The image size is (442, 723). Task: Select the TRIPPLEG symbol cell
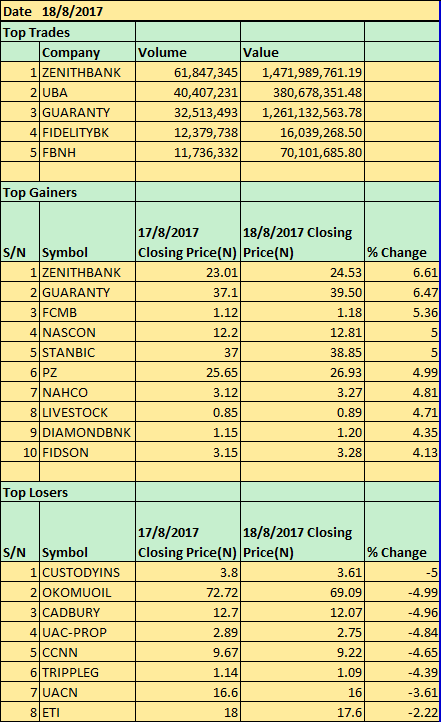88,673
